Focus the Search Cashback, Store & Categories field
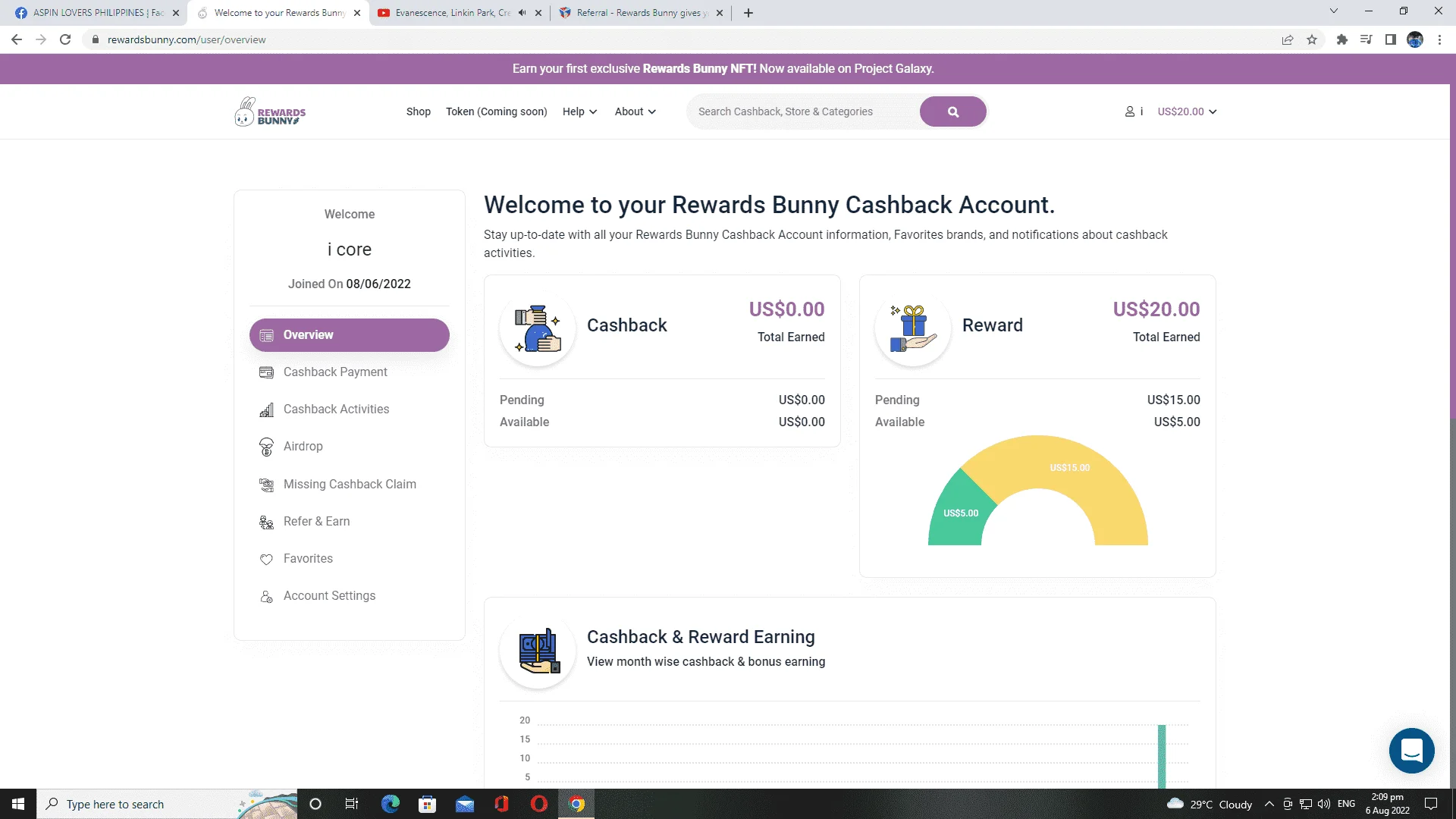Viewport: 1456px width, 819px height. pyautogui.click(x=805, y=111)
